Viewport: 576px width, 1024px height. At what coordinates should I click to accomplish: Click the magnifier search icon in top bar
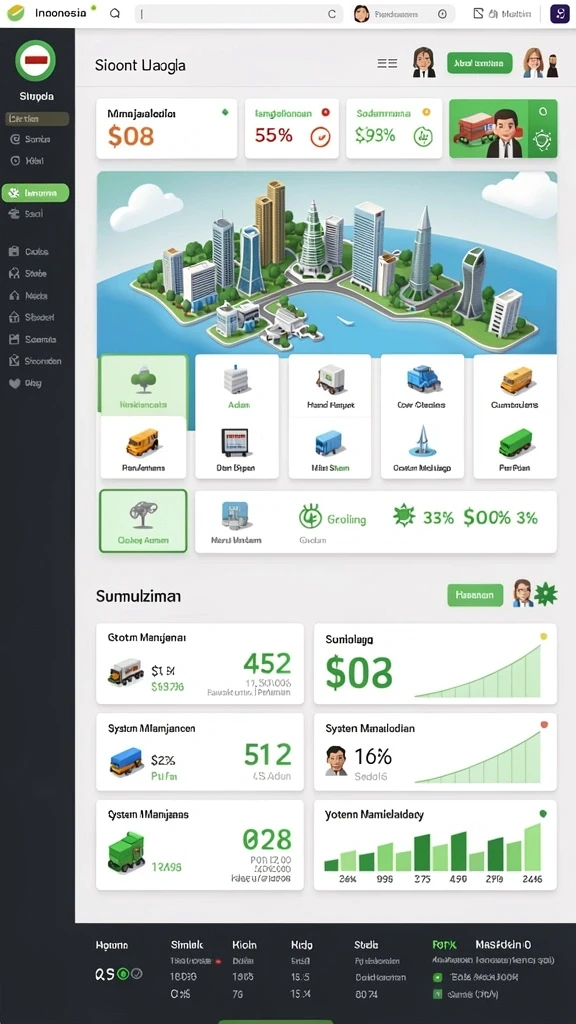[x=115, y=13]
